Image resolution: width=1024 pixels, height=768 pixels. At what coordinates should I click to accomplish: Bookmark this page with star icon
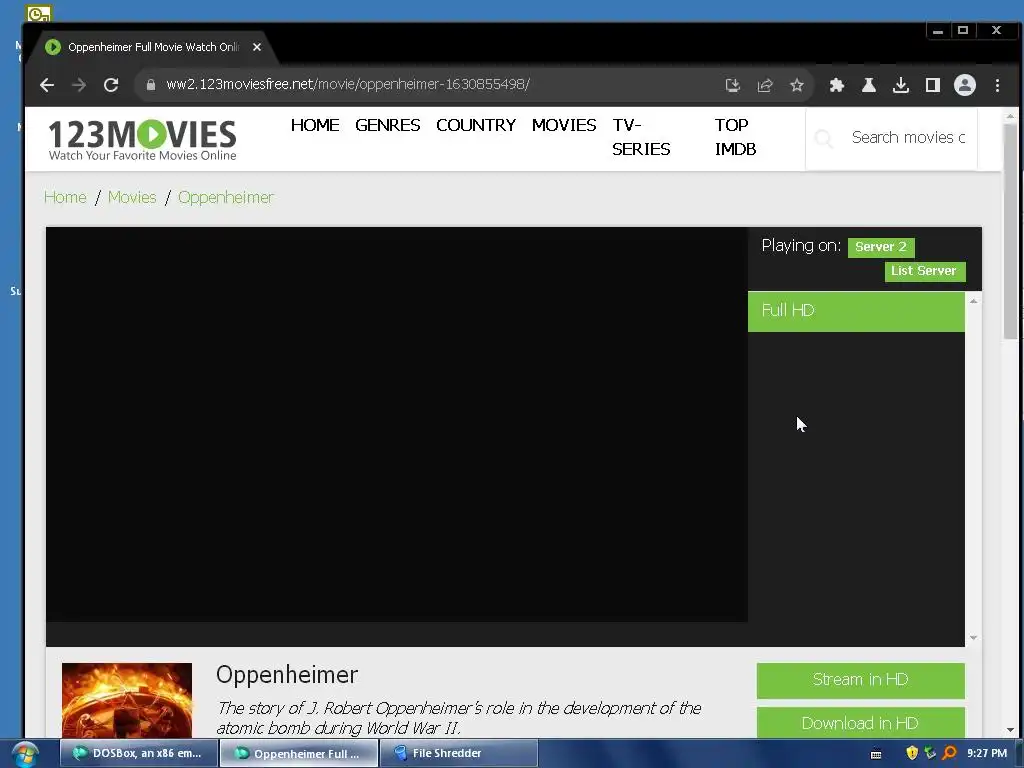coord(797,85)
